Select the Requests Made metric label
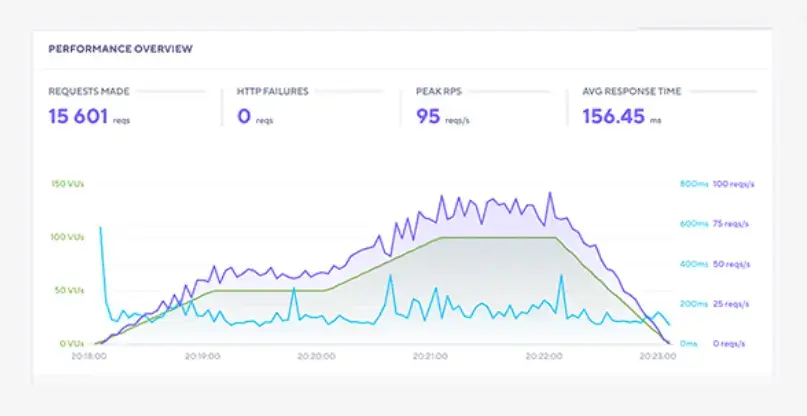Screen dimensions: 807x416 click(87, 91)
